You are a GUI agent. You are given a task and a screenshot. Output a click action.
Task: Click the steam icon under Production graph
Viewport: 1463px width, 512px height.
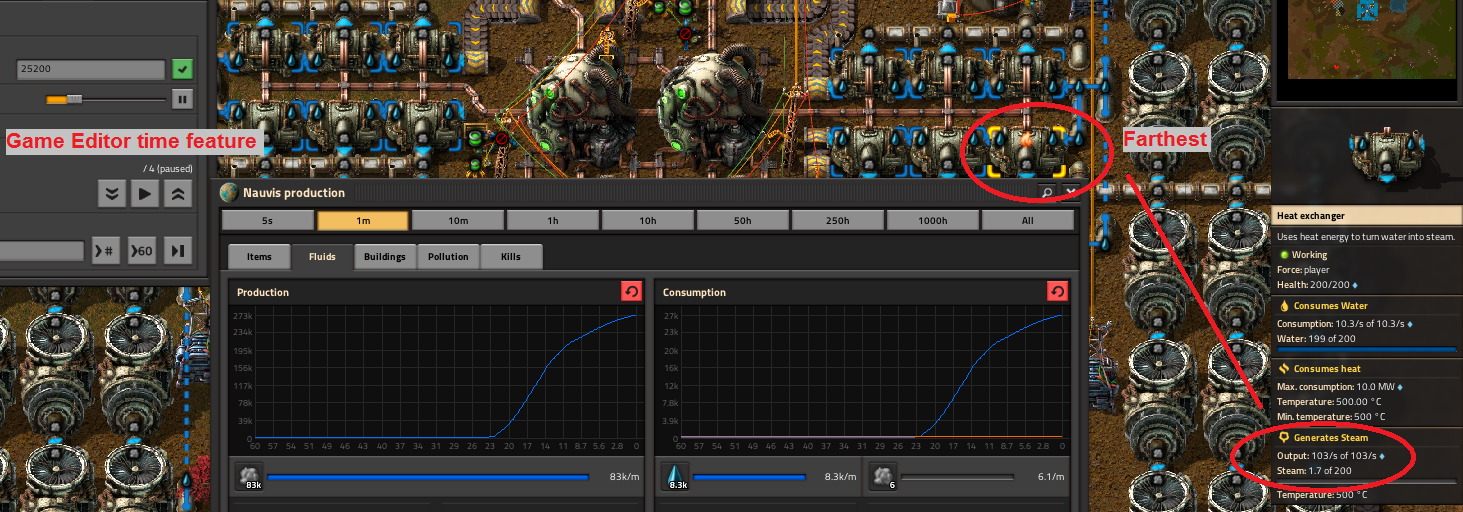[248, 478]
